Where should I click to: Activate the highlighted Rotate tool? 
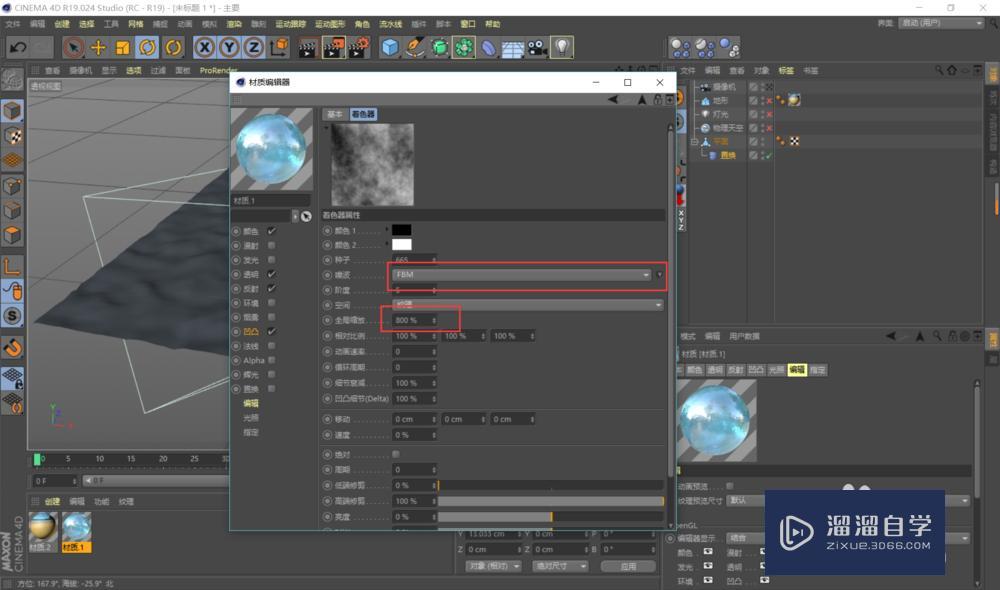[147, 47]
